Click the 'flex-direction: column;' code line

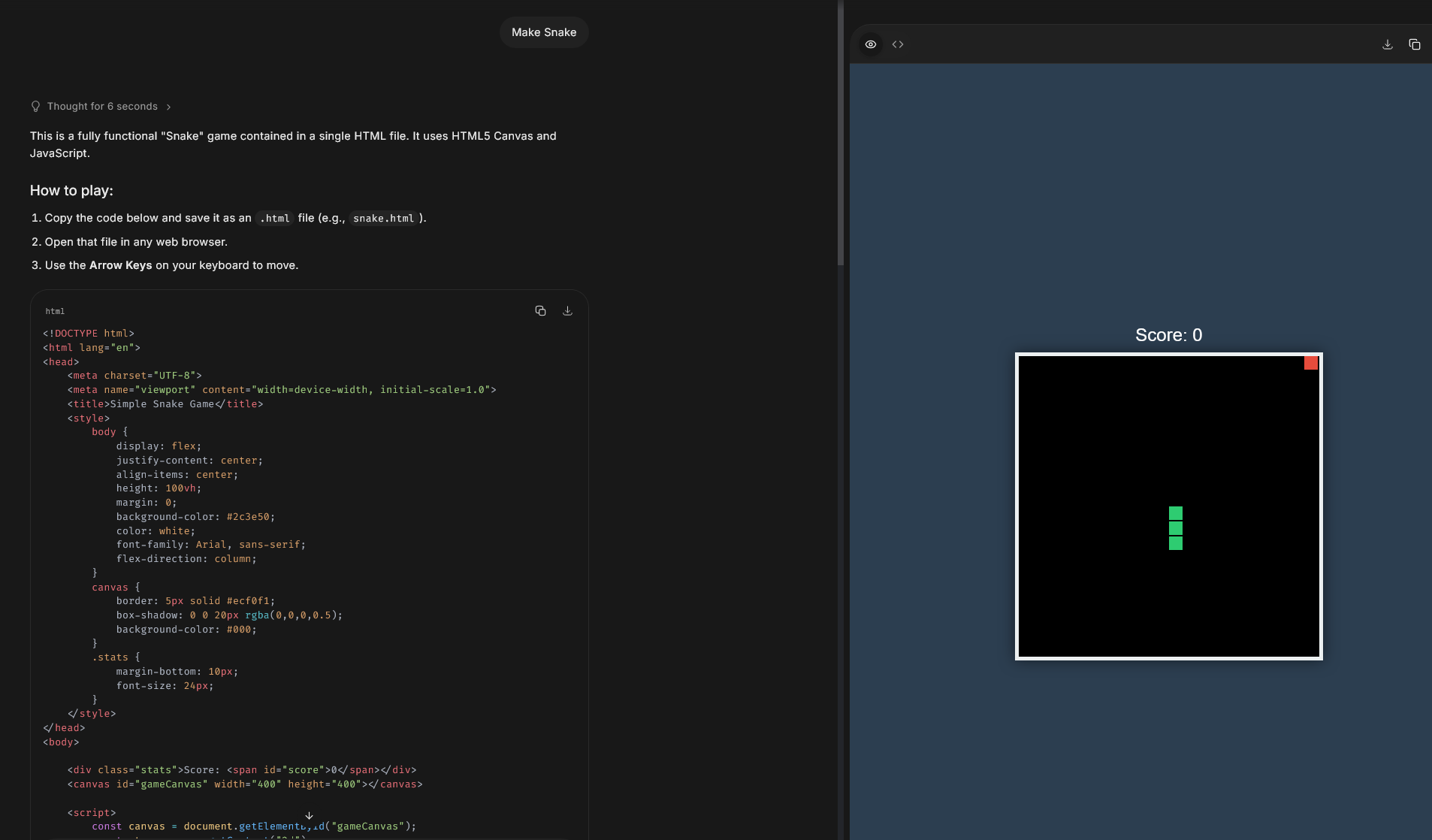(x=186, y=559)
